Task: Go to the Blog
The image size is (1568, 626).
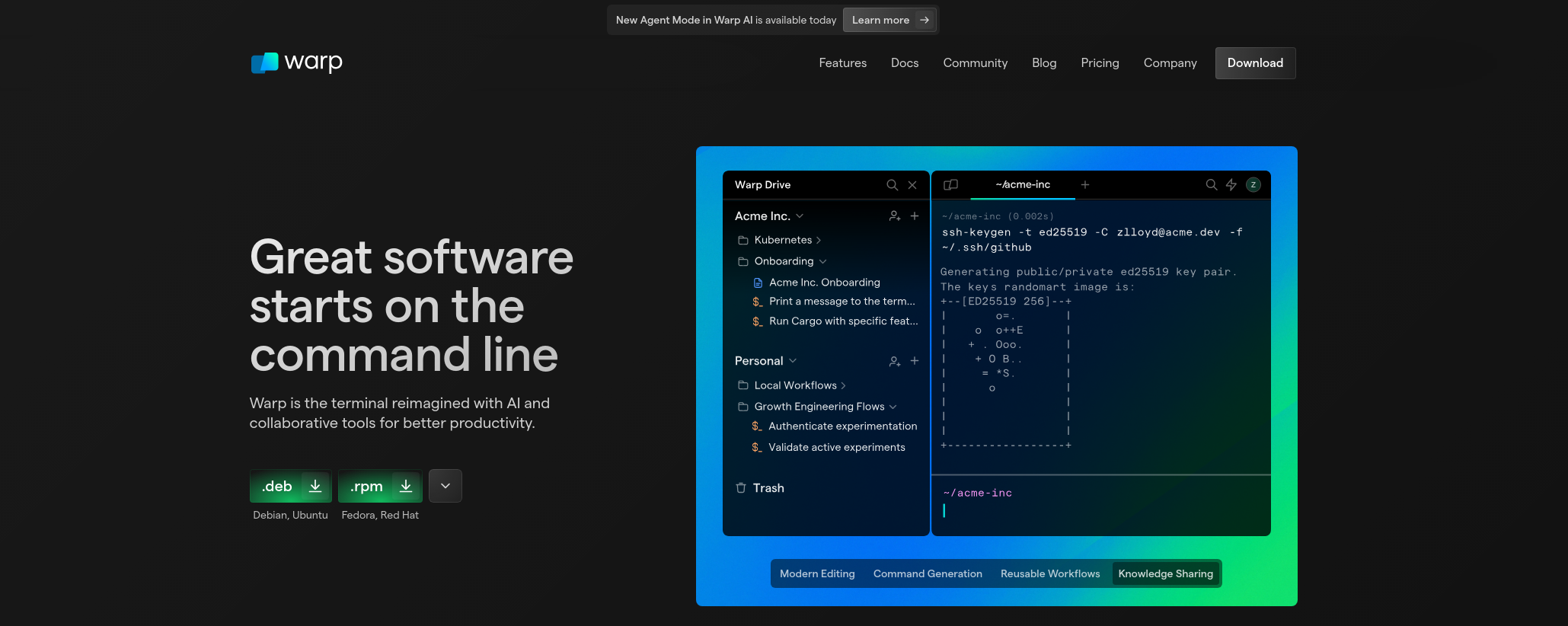Action: click(1044, 63)
